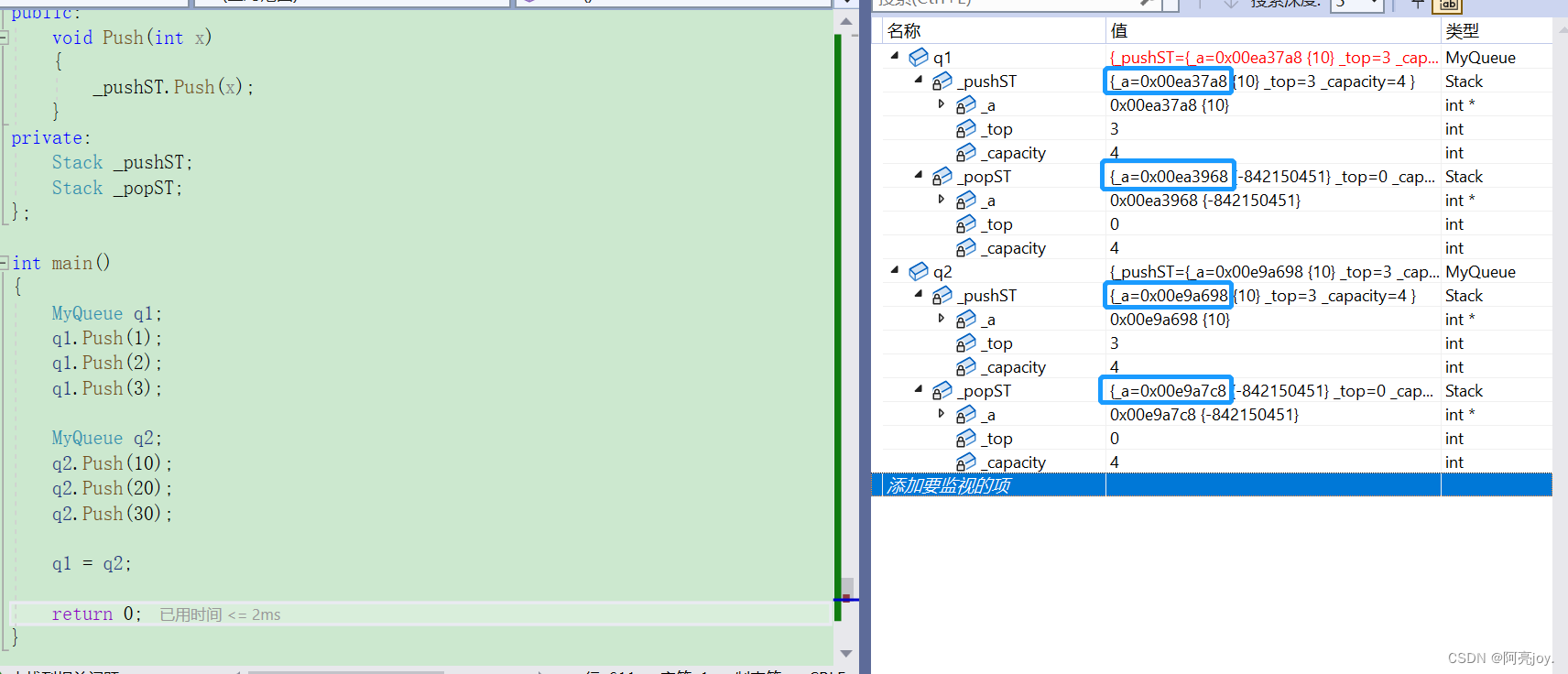This screenshot has width=1568, height=674.
Task: Click the icon beside q1's _pushST member
Action: coord(942,82)
